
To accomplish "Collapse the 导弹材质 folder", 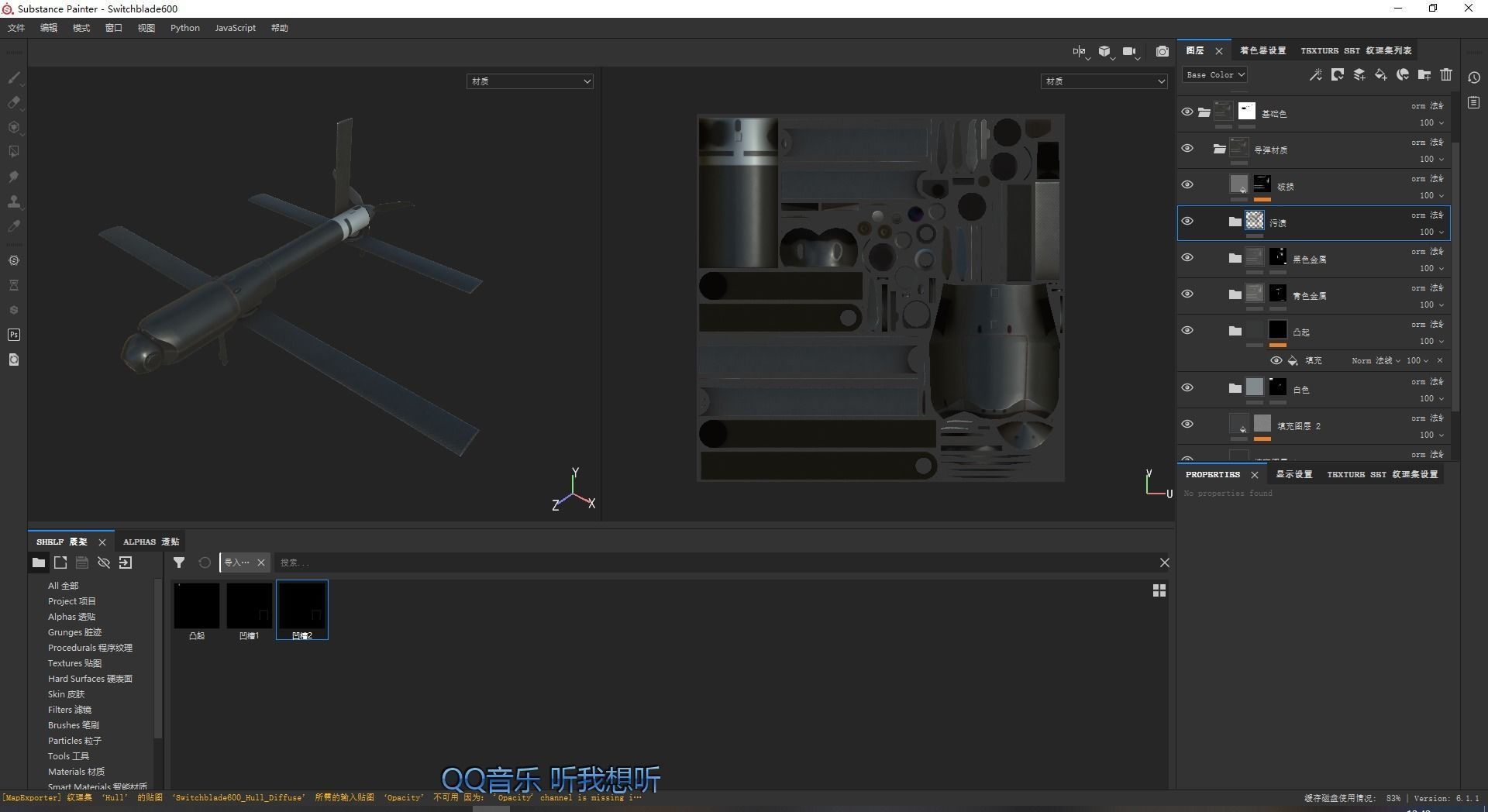I will [1219, 149].
